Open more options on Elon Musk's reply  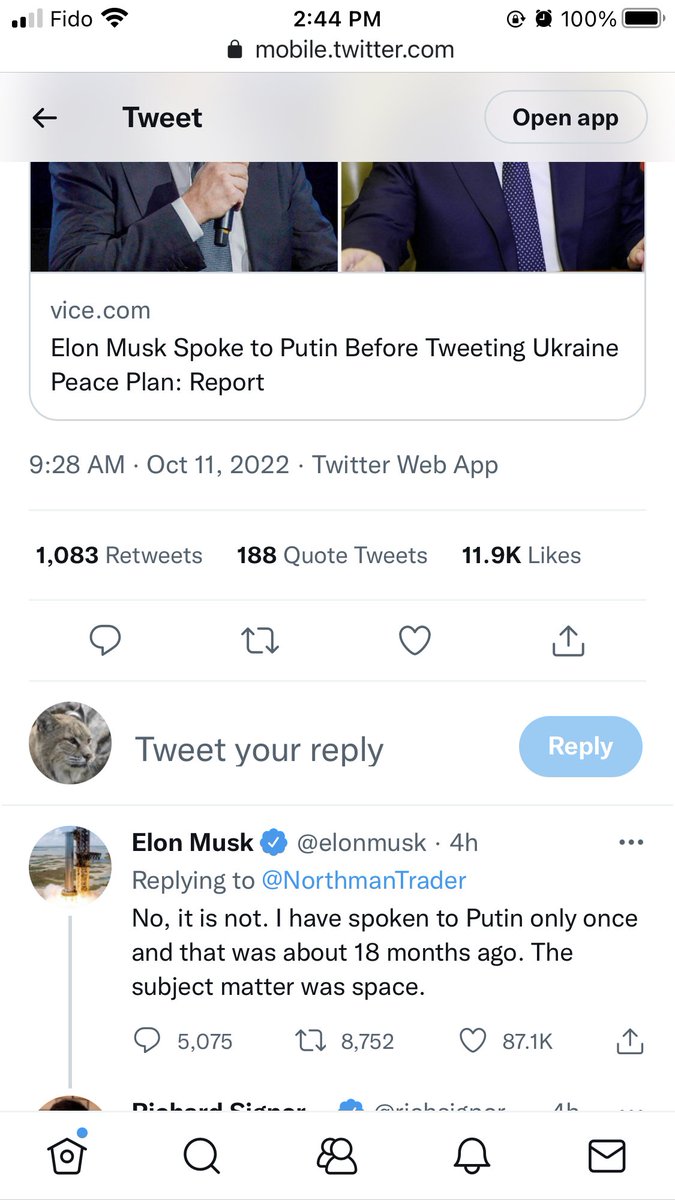point(631,843)
